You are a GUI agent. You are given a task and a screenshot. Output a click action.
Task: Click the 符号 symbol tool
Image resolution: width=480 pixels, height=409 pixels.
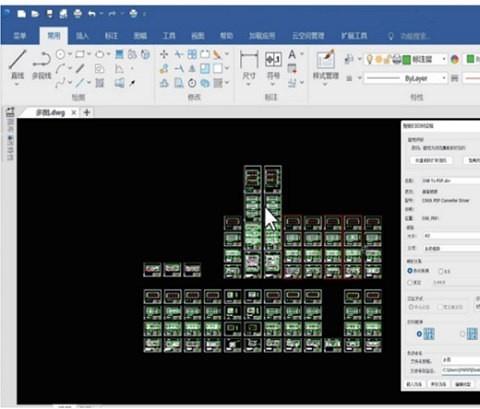point(273,65)
